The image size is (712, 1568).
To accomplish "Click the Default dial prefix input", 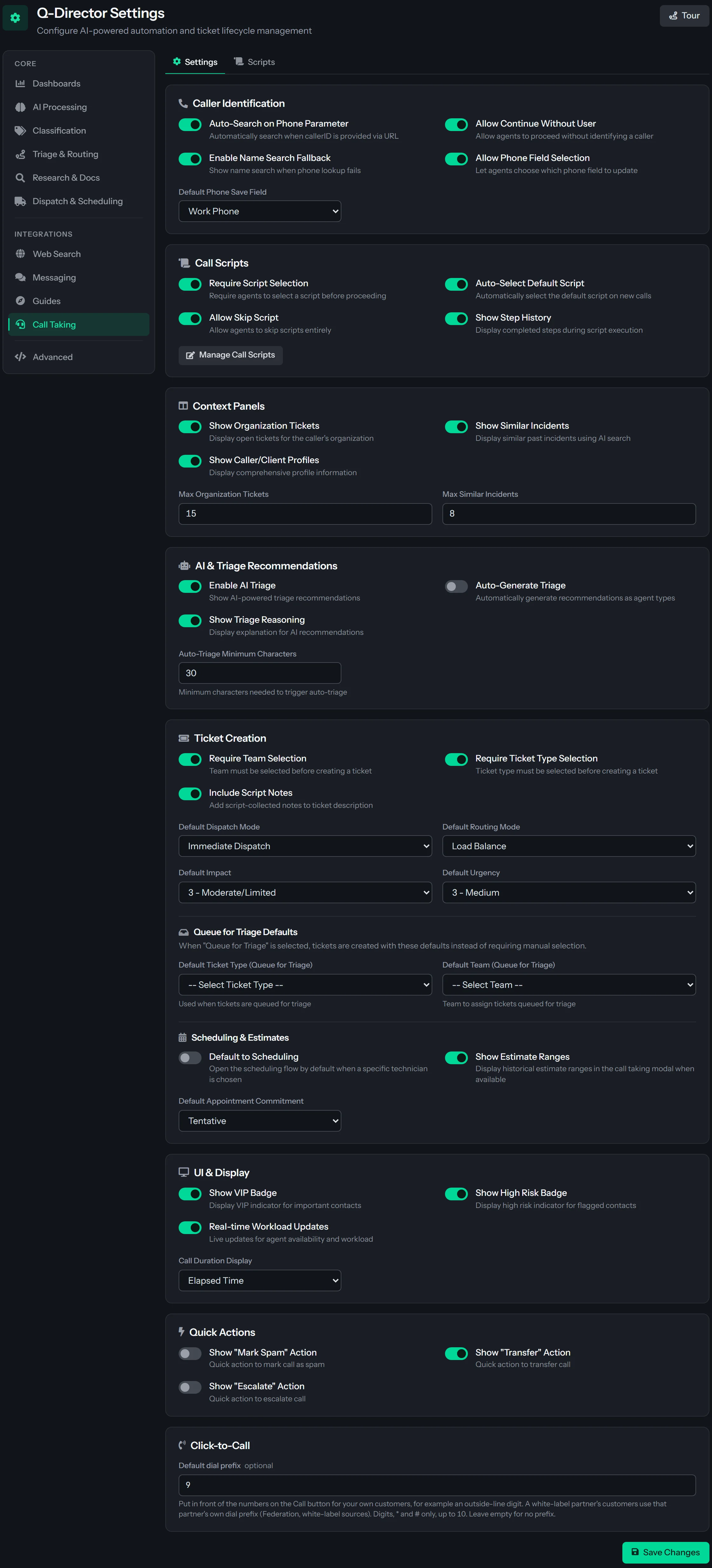I will pyautogui.click(x=437, y=1485).
